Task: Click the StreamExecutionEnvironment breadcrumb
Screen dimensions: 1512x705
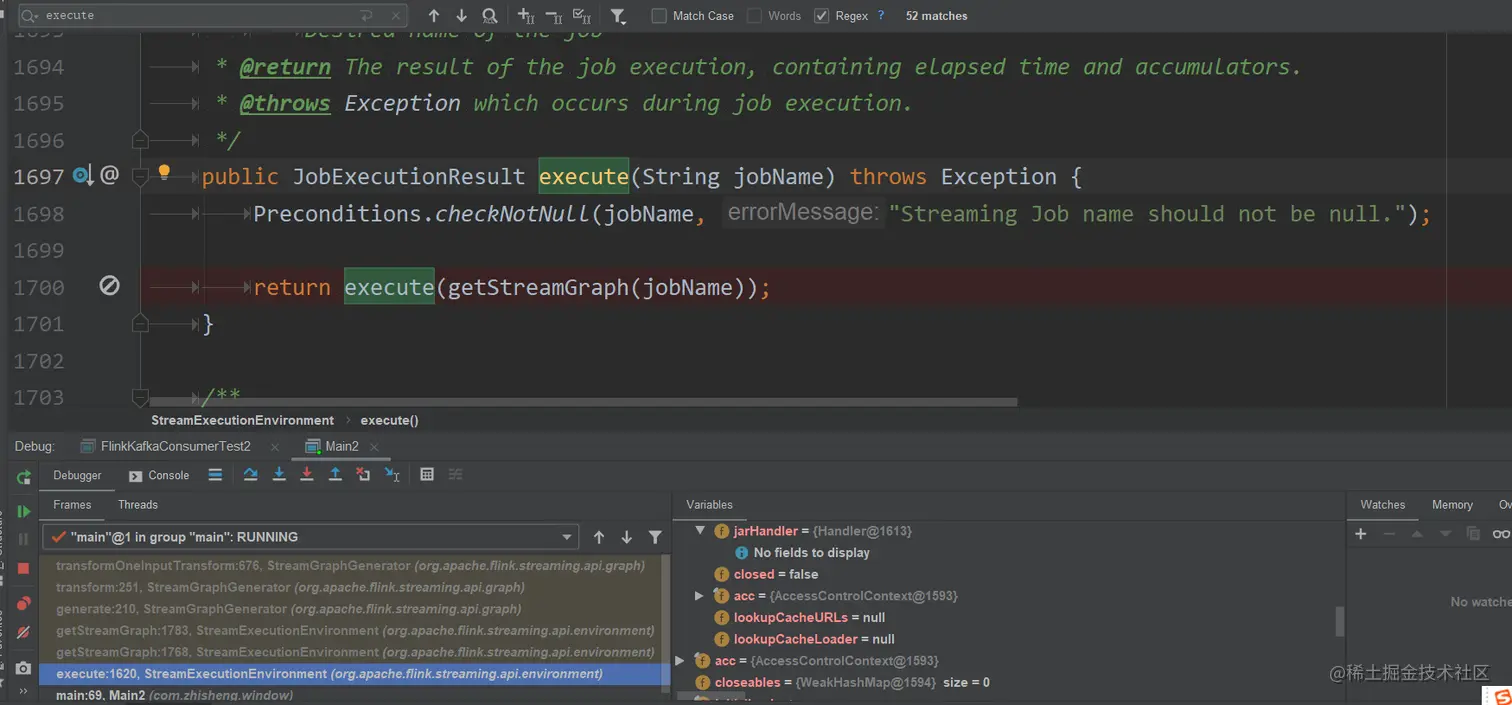Action: click(x=242, y=421)
